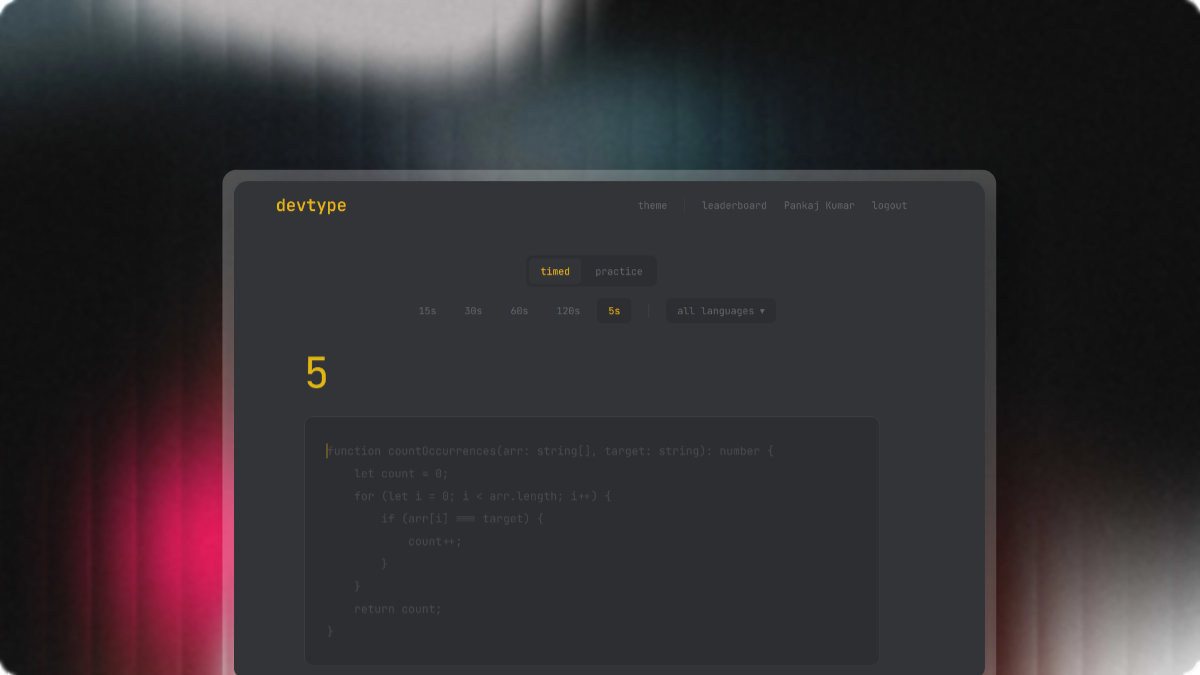
Task: Open Pankaj Kumar profile link
Action: [819, 206]
